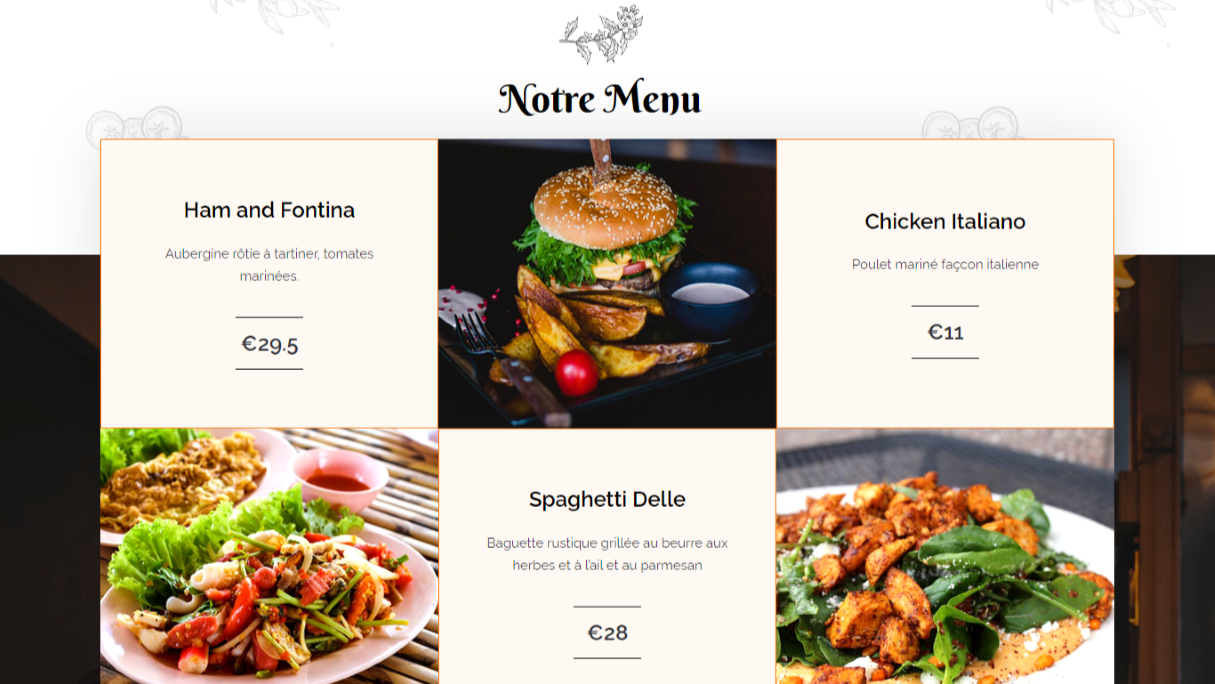This screenshot has width=1215, height=684.
Task: Select the grilled chicken spinach salad photo
Action: [x=945, y=556]
